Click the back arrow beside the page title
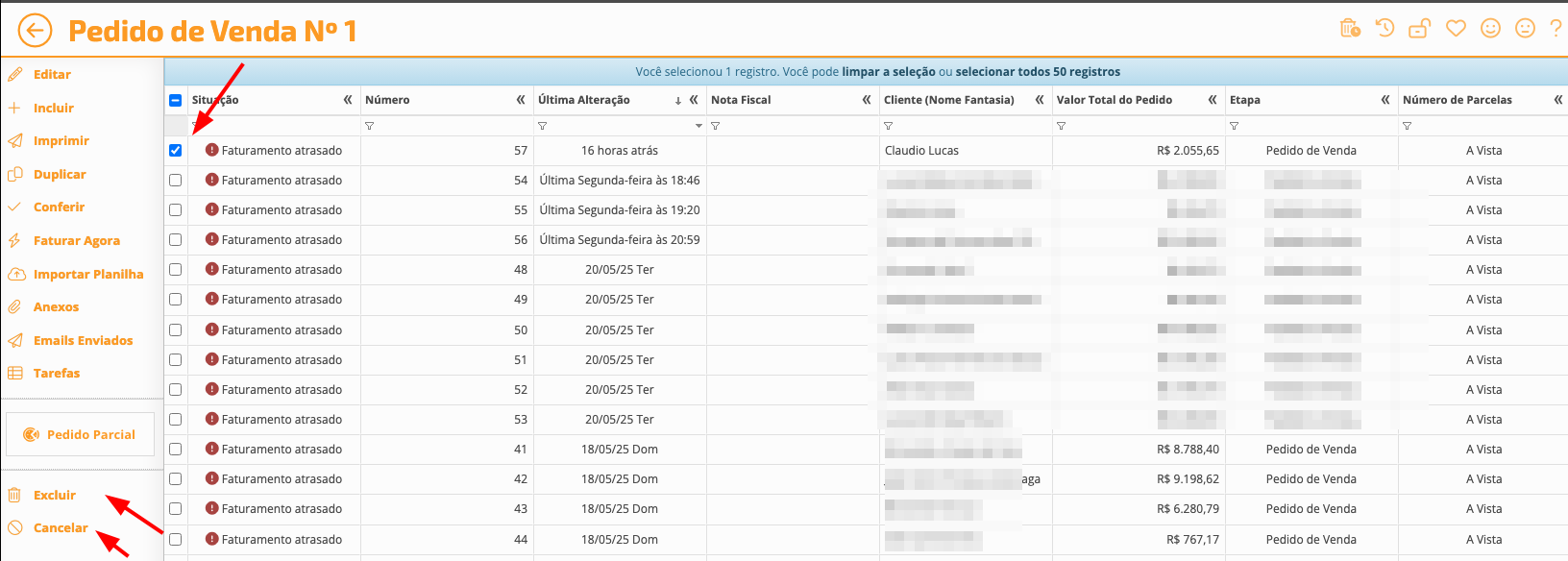The height and width of the screenshot is (561, 1568). click(35, 31)
